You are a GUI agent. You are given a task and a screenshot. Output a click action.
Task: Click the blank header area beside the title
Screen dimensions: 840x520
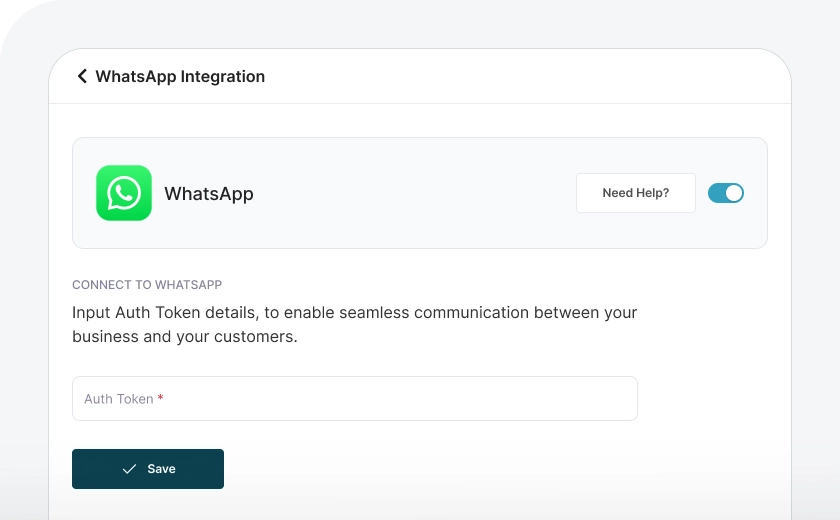pos(520,76)
